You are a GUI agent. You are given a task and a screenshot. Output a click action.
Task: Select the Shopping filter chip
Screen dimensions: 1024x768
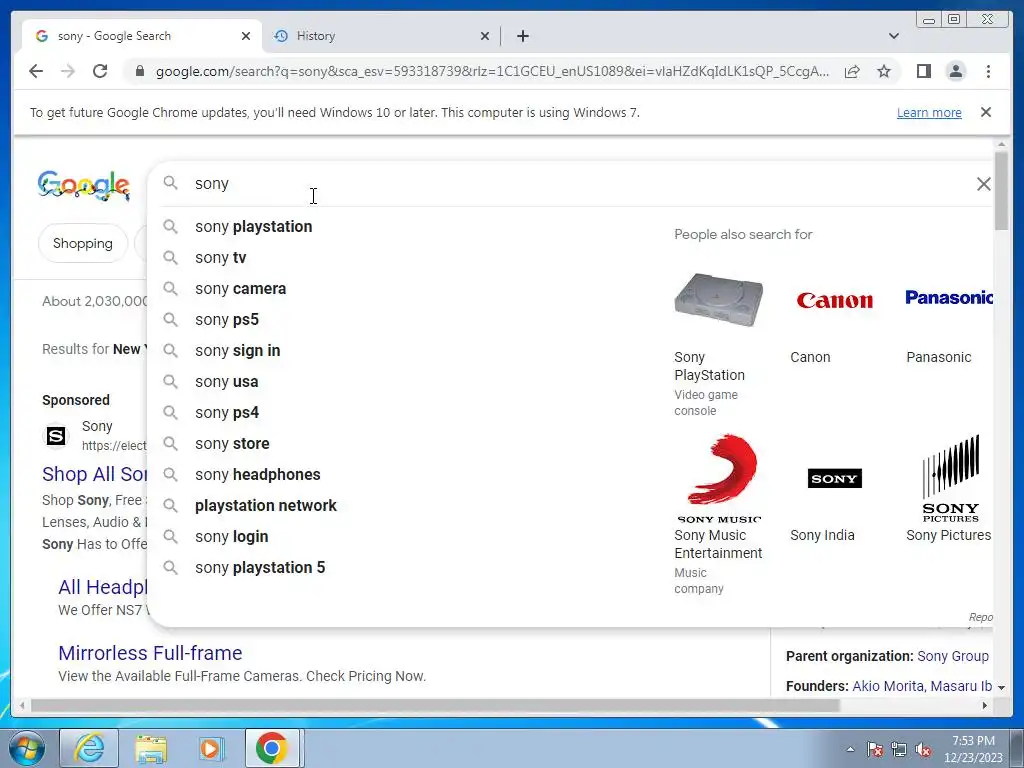tap(82, 244)
